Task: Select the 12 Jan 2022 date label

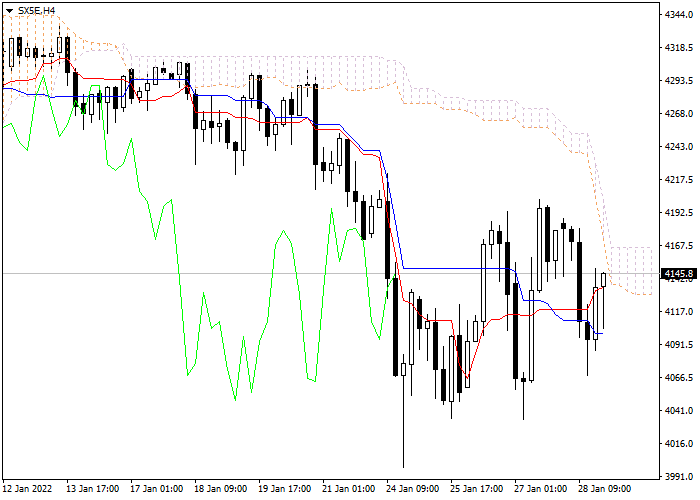Action: (x=29, y=489)
